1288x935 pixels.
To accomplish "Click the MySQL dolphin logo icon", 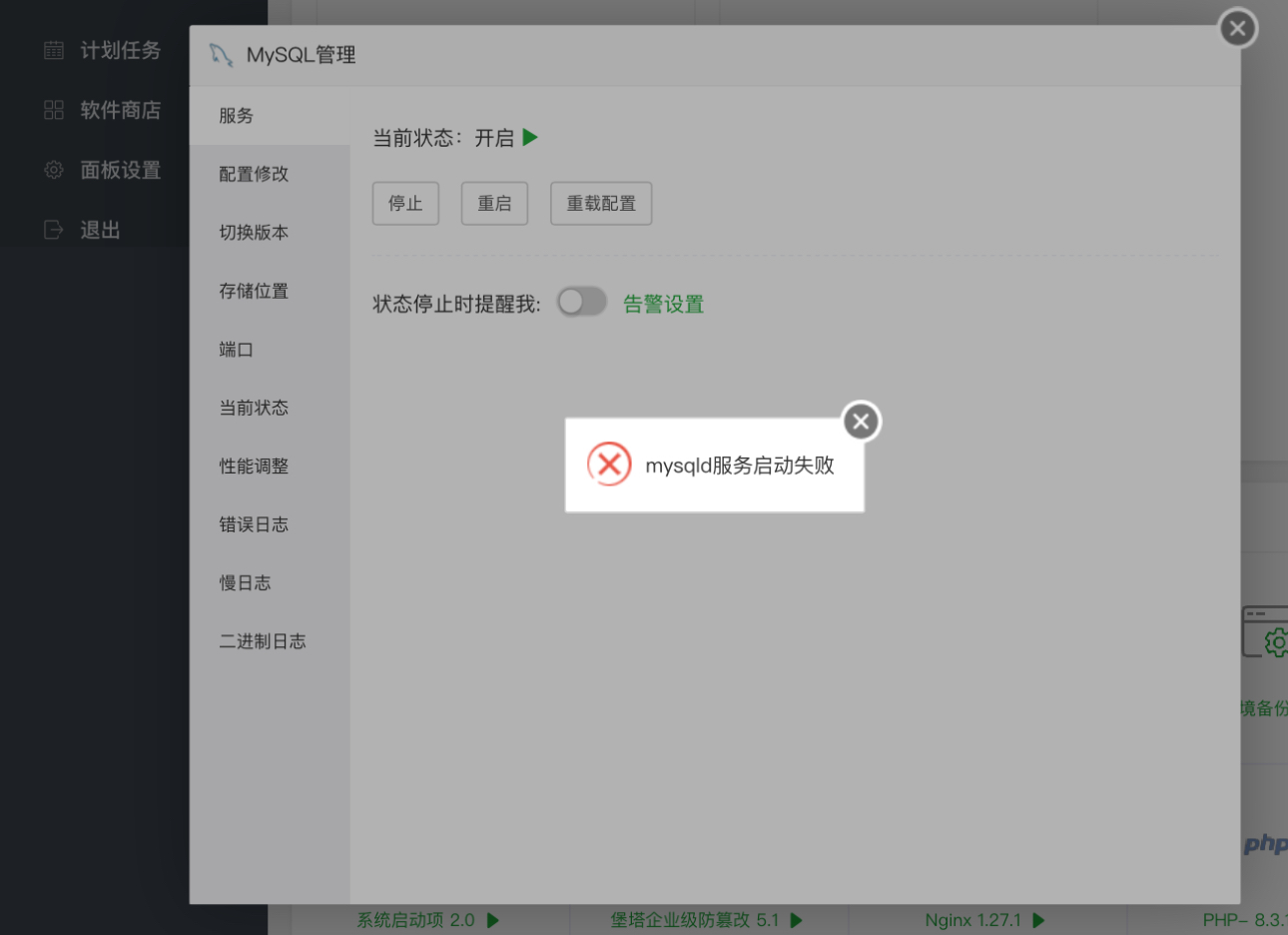I will [x=221, y=55].
